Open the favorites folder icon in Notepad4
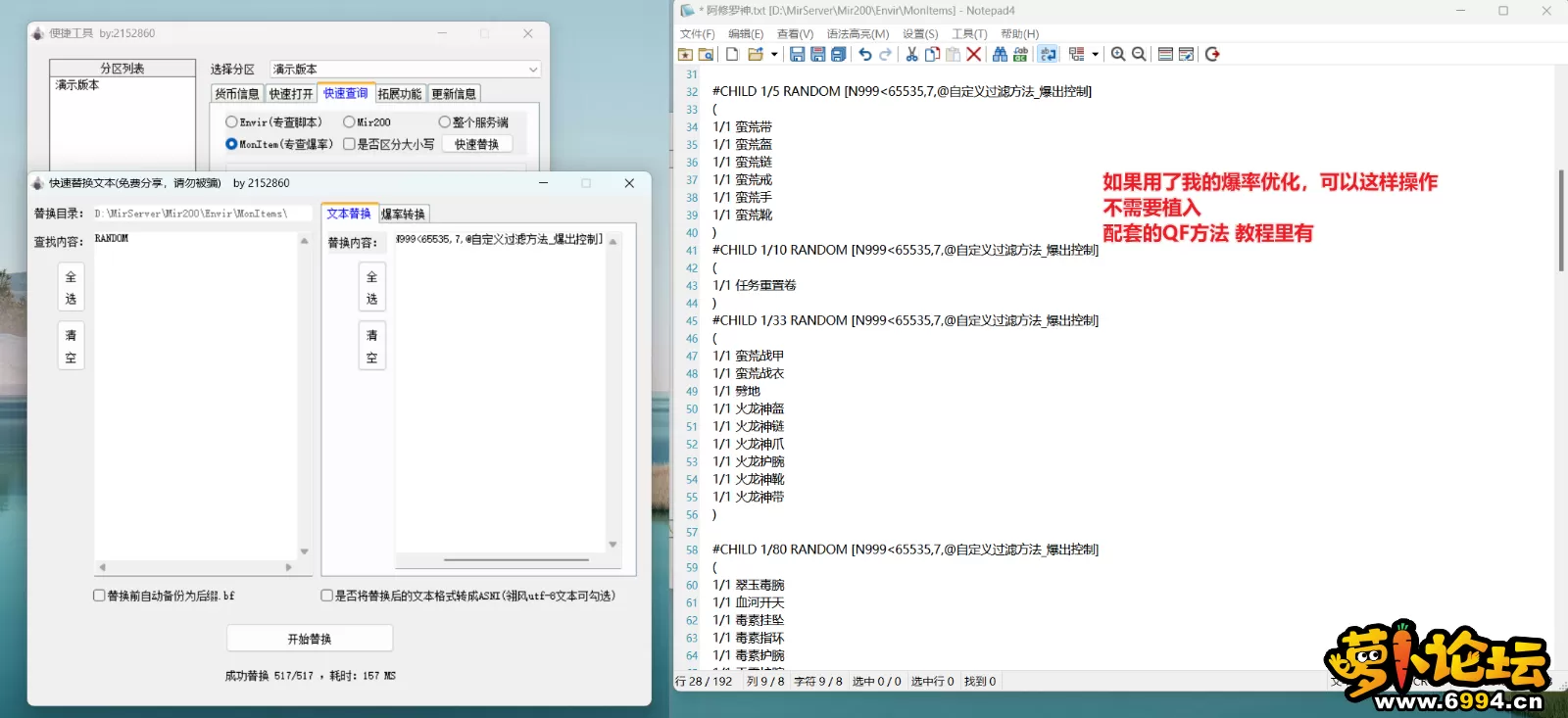The height and width of the screenshot is (718, 1568). [685, 54]
